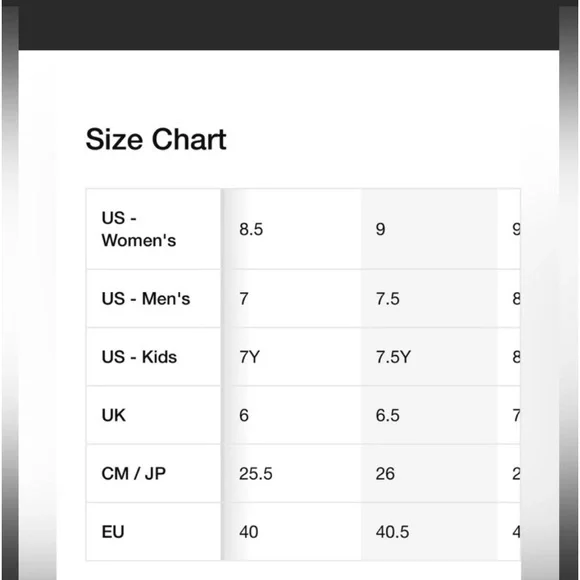
Task: Click the 8.5 Women's size cell
Action: [x=291, y=229]
